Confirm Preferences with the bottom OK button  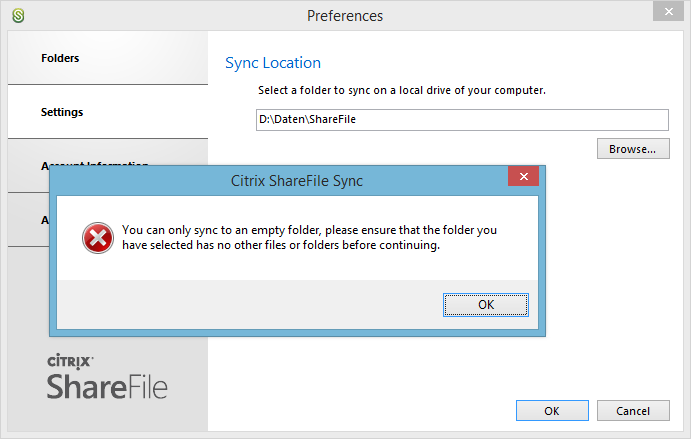coord(552,411)
